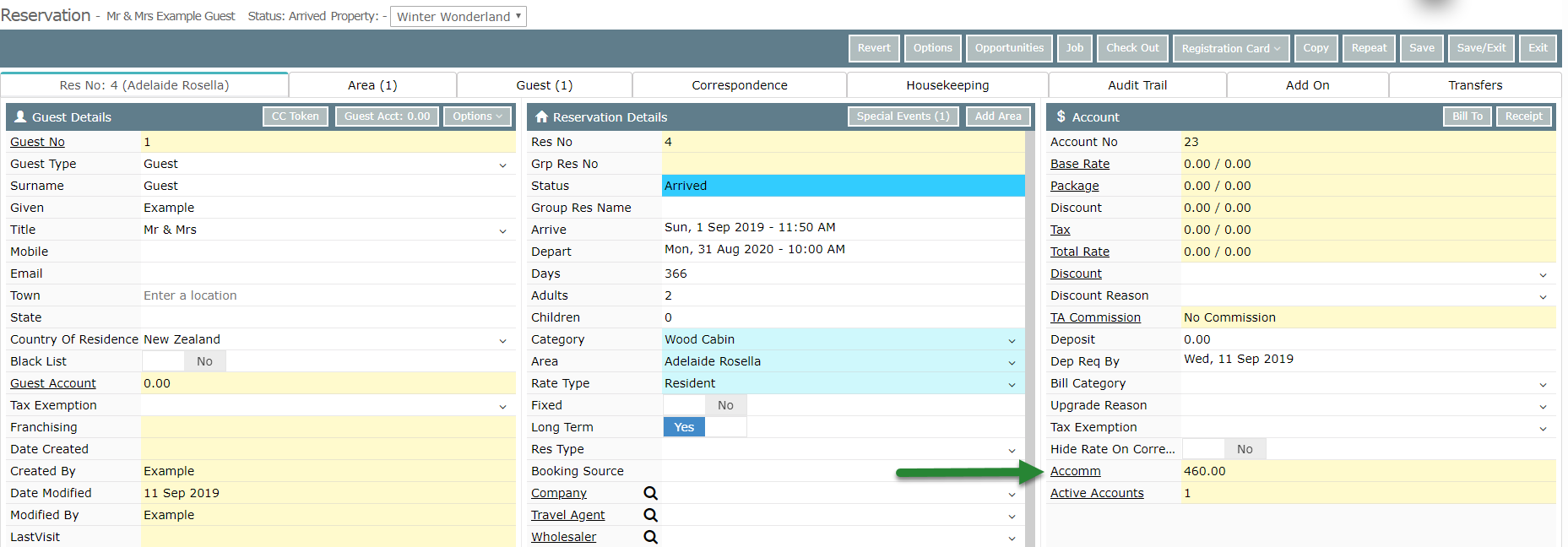Open the Audit Trail tab

click(1137, 85)
